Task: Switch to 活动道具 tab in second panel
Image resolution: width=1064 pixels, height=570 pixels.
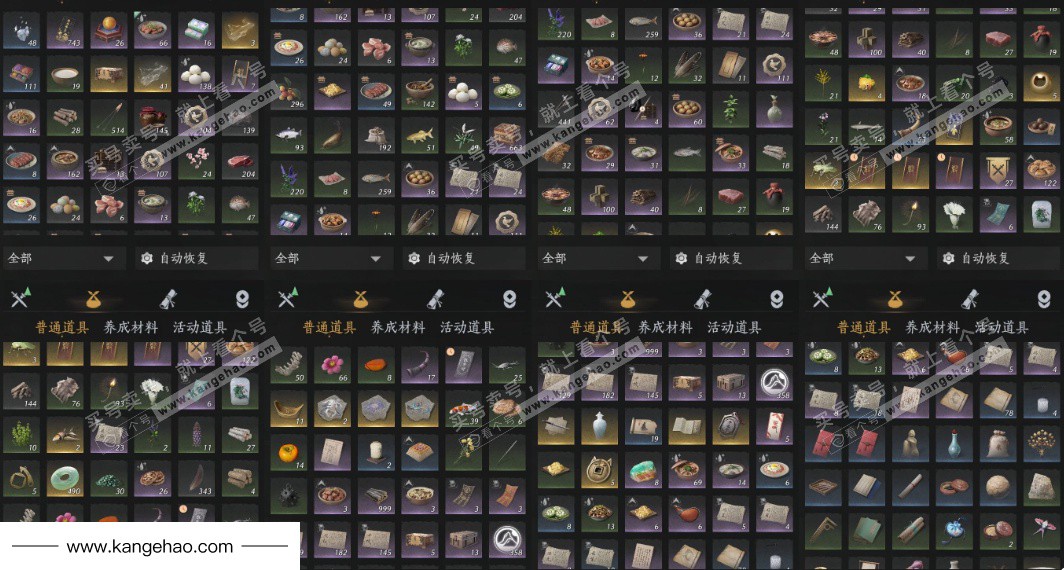Action: tap(467, 328)
